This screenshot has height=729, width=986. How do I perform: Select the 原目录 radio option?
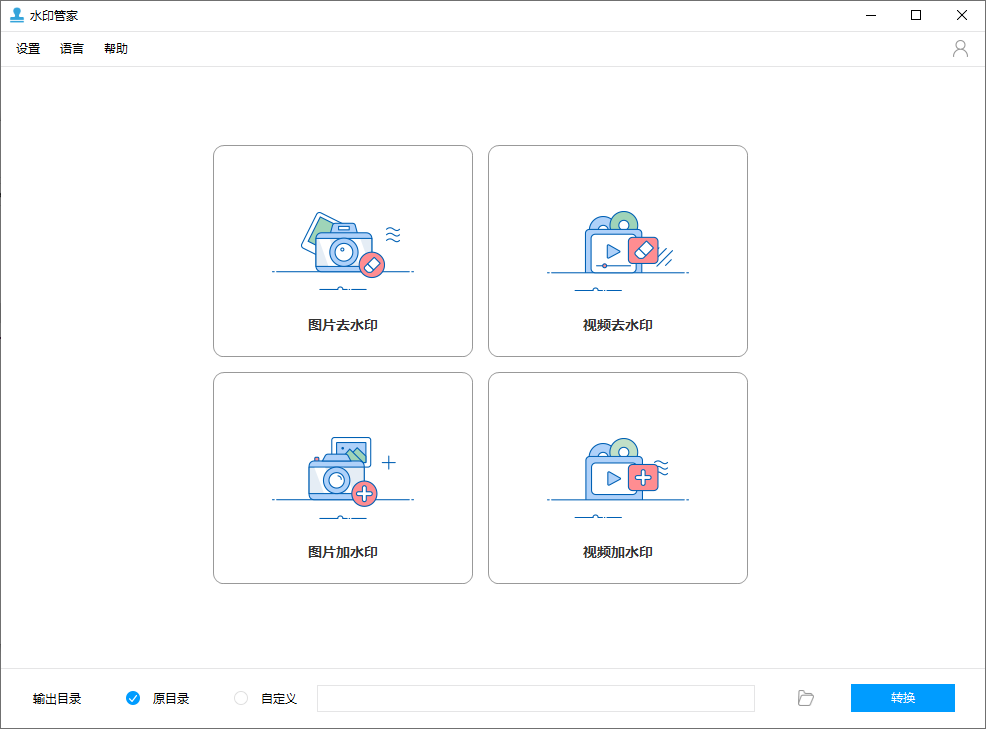pos(133,698)
